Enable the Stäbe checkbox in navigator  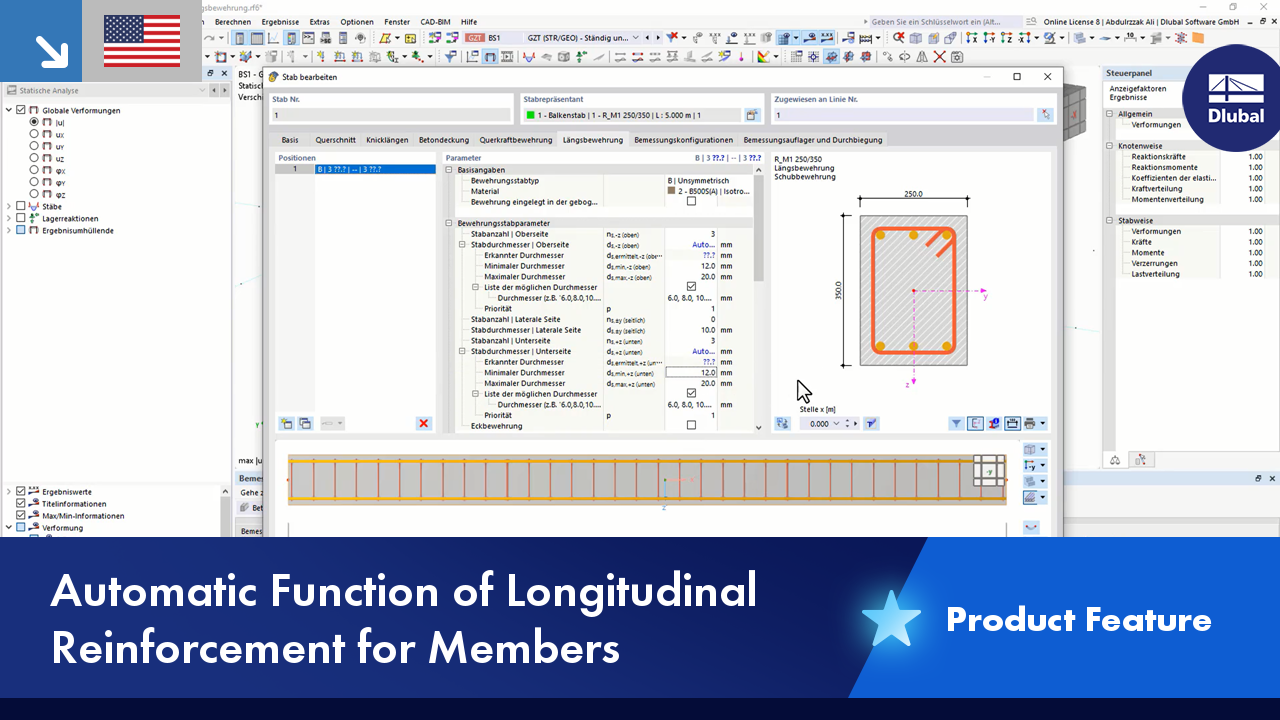pos(21,206)
